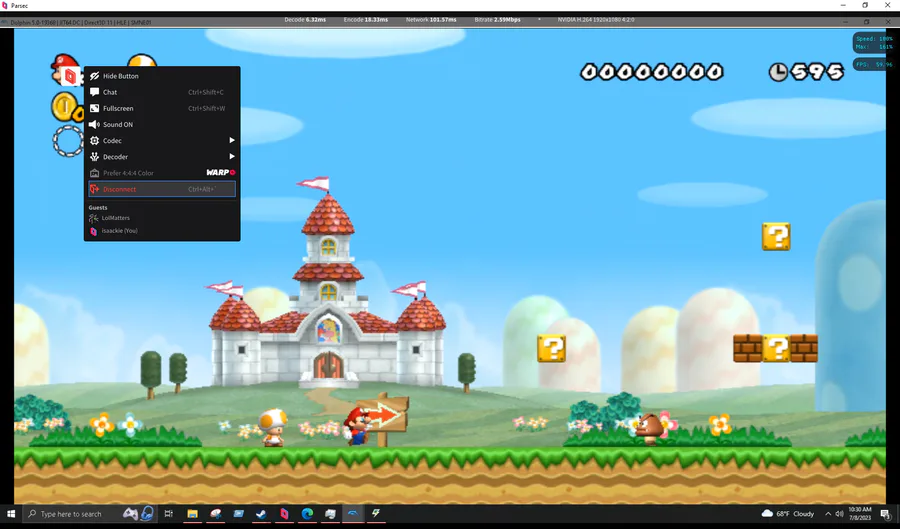Click the system tray volume icon
This screenshot has width=900, height=529.
coord(839,514)
